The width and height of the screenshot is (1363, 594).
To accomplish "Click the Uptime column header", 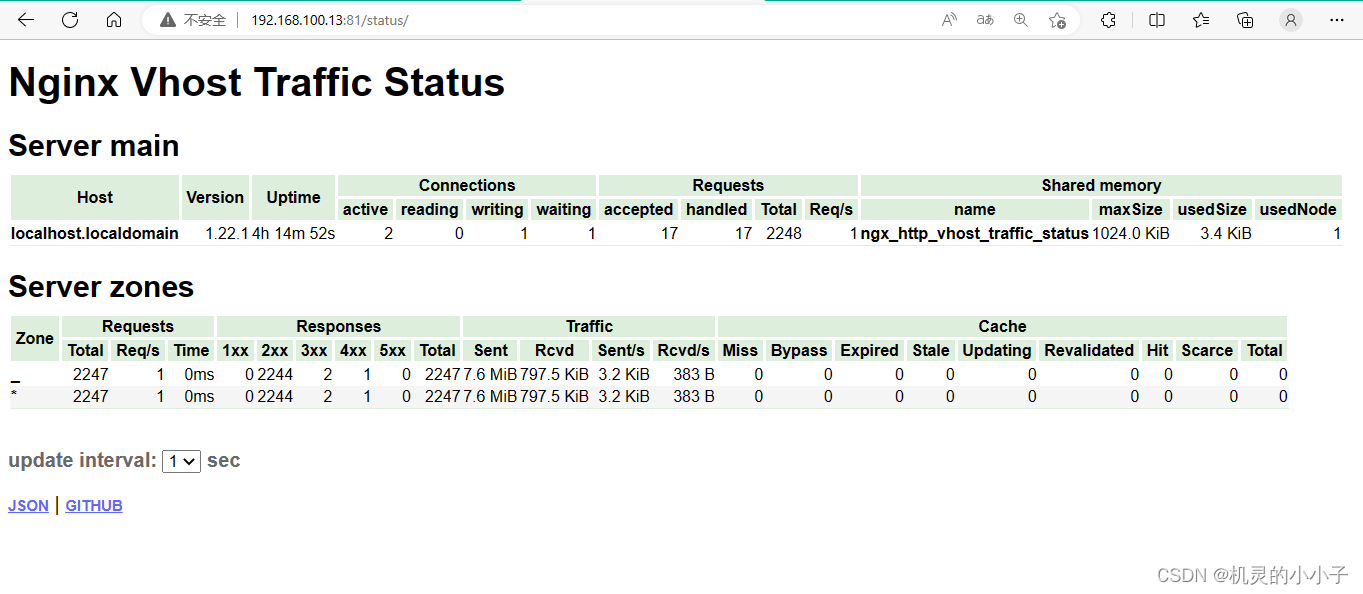I will pos(293,197).
